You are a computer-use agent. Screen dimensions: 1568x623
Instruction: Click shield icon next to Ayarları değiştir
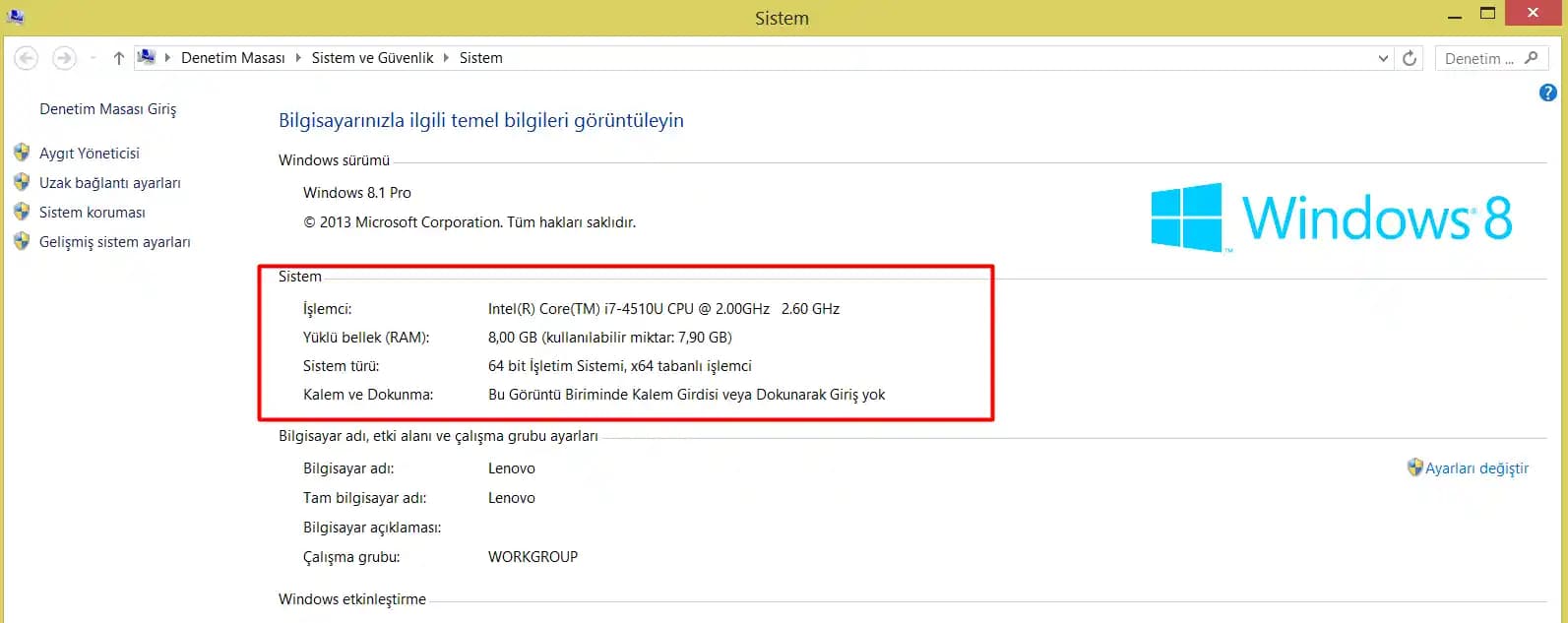point(1415,467)
